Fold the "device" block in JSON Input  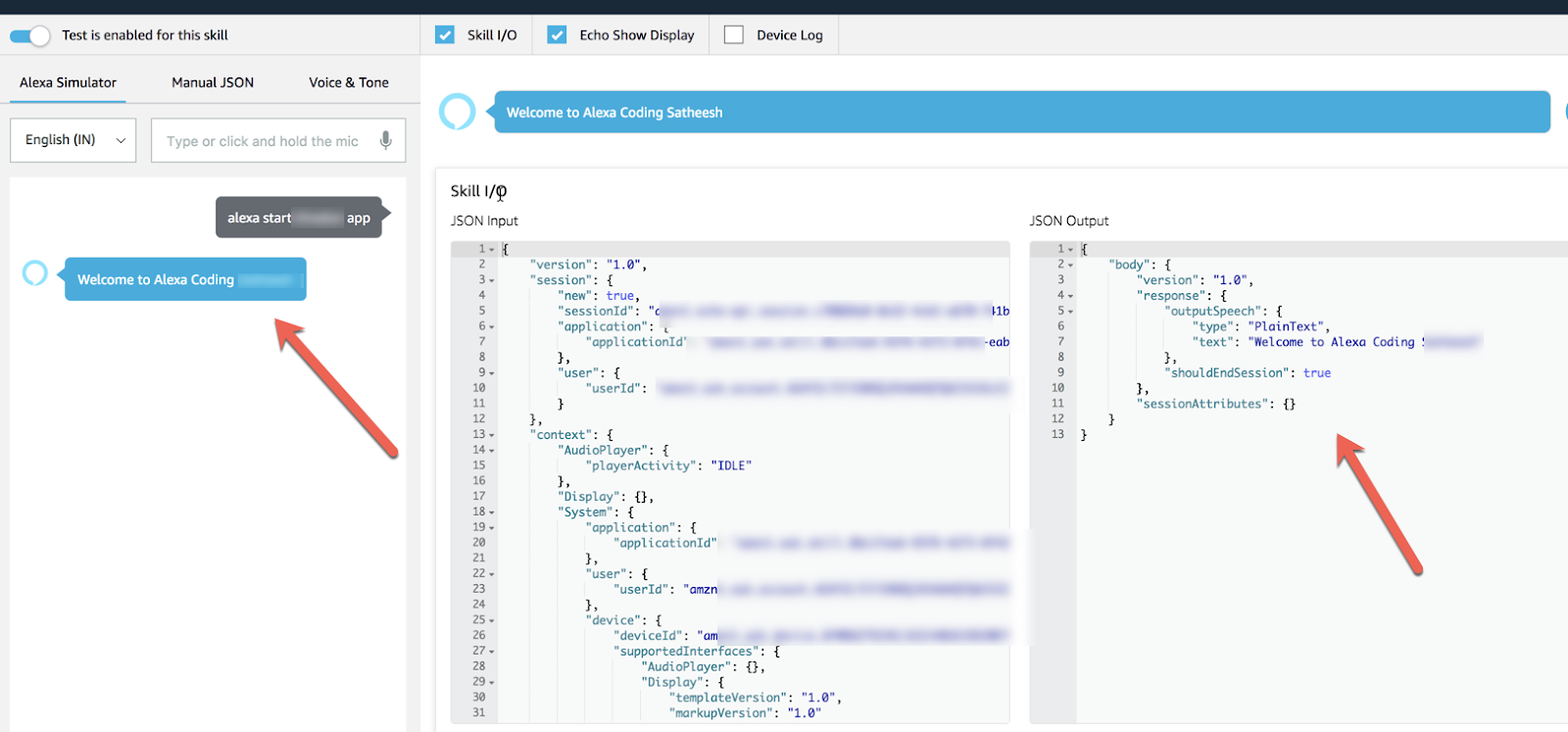click(x=492, y=620)
